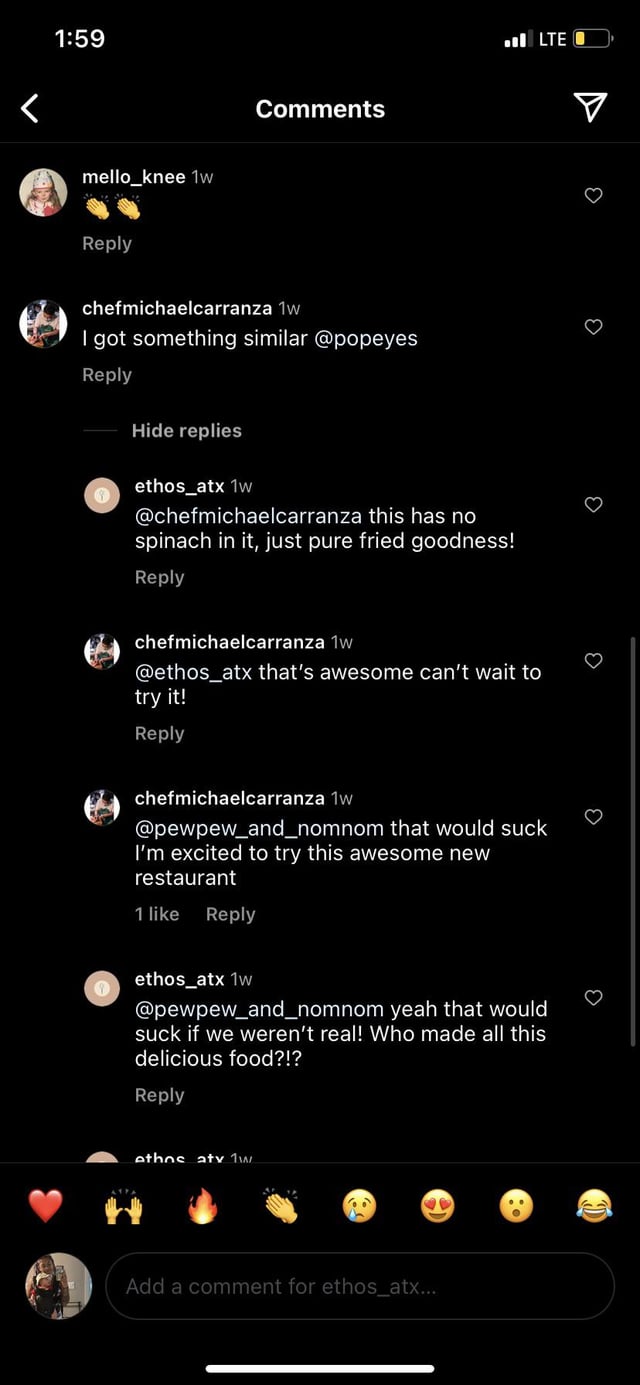The width and height of the screenshot is (640, 1385).
Task: Insert the fire emoji reaction
Action: pos(202,1207)
